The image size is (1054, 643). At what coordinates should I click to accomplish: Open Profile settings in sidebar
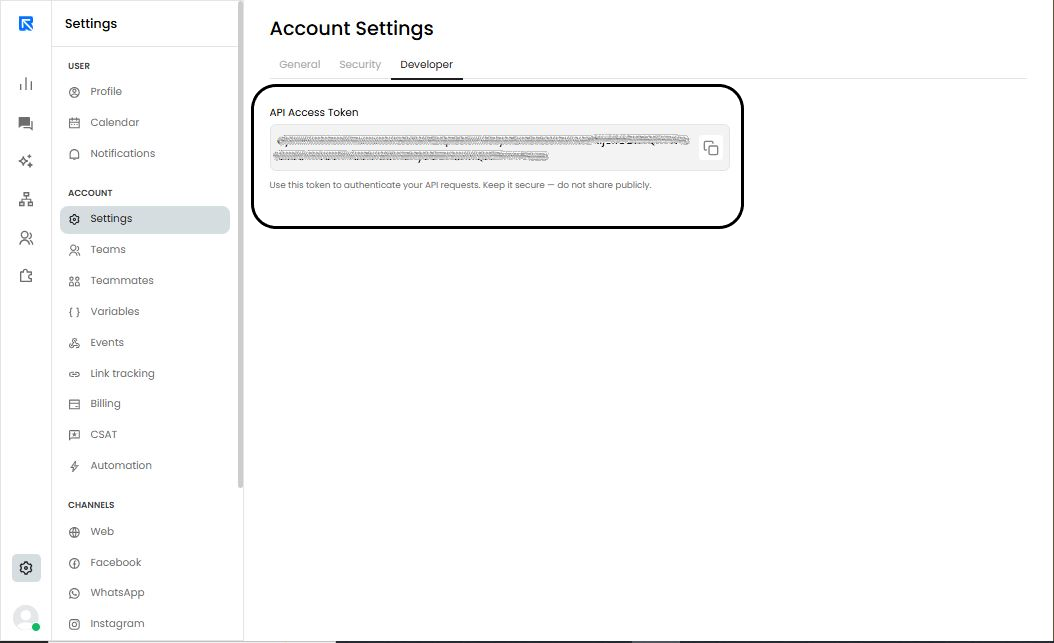tap(106, 92)
